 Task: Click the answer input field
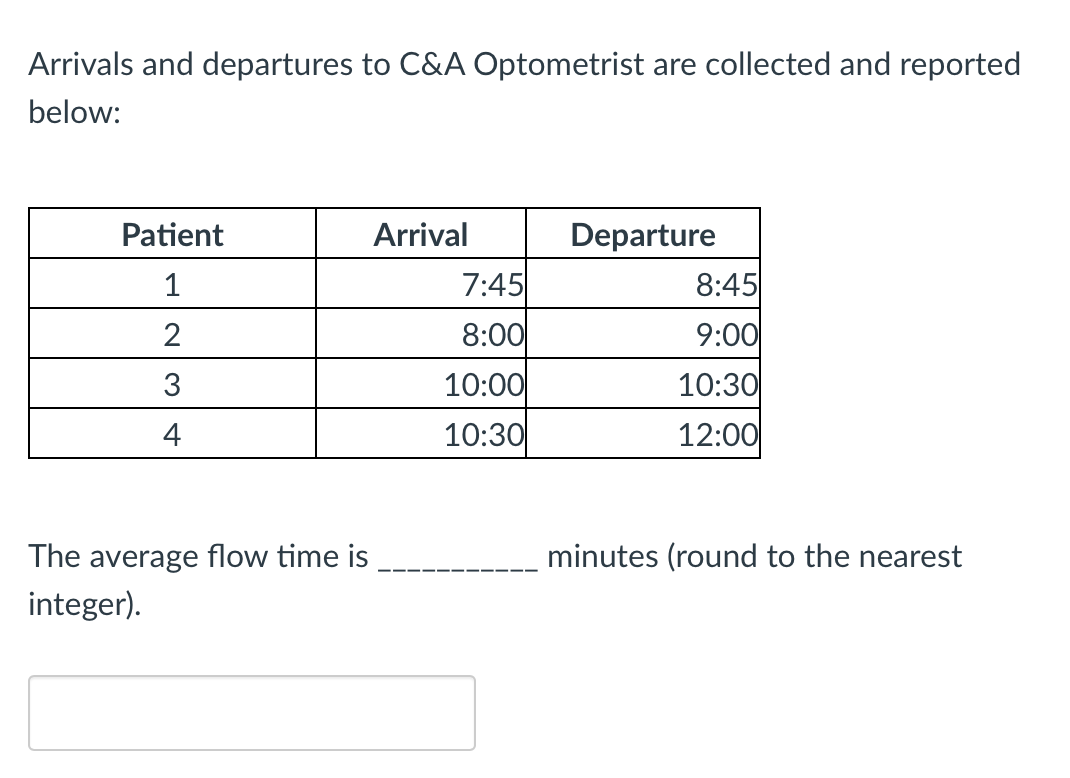coord(250,712)
